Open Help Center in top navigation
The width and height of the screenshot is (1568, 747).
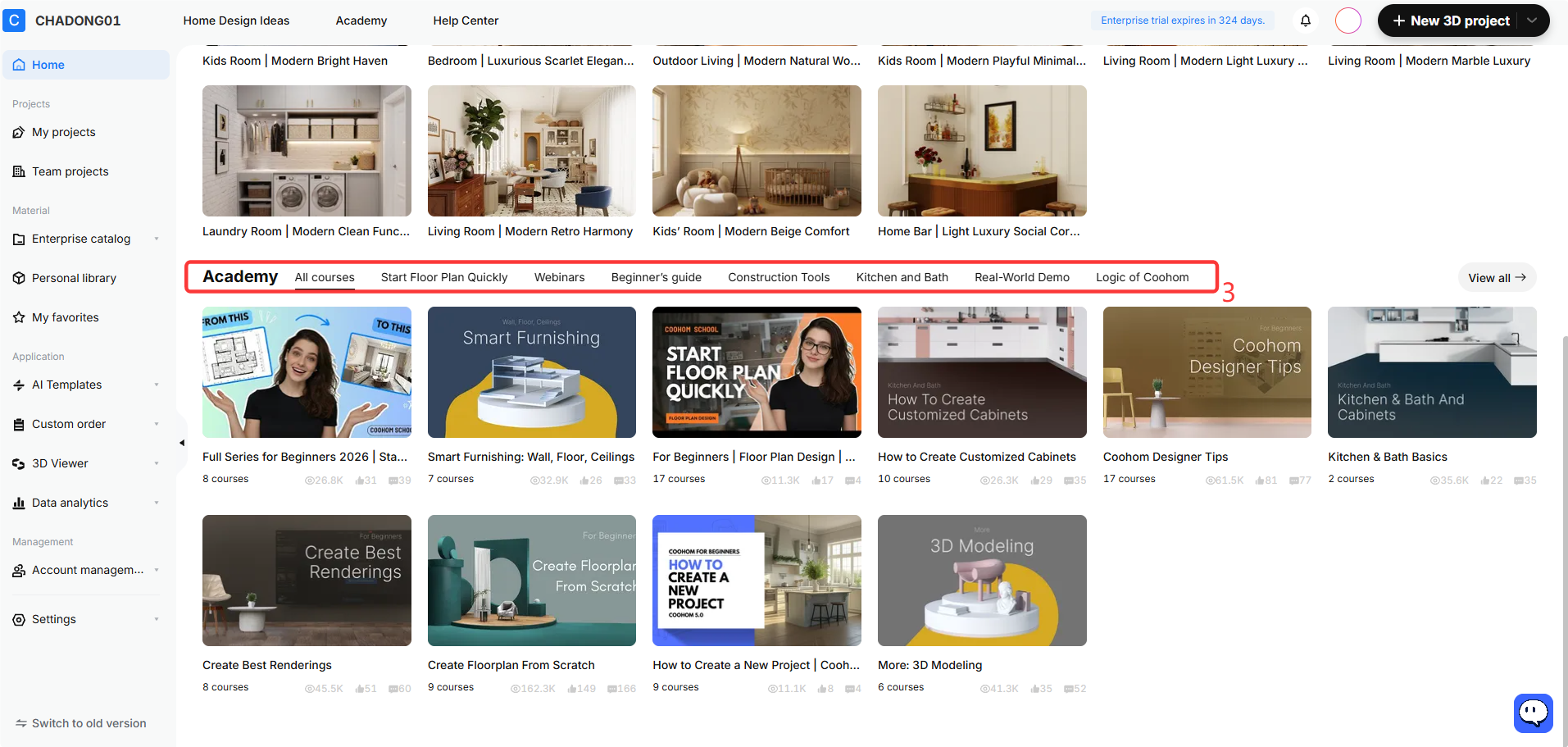466,20
